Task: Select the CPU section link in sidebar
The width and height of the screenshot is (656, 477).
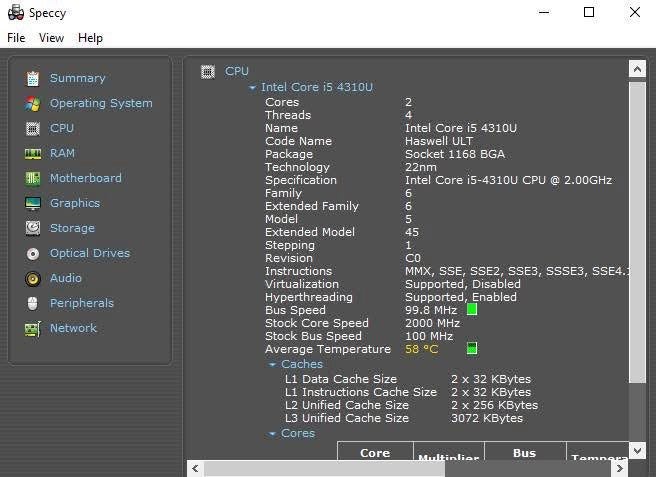Action: click(x=62, y=128)
